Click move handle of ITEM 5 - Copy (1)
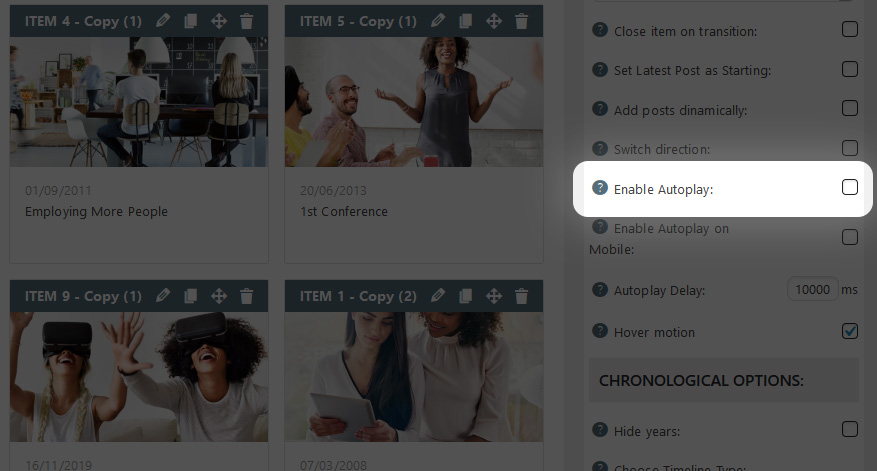This screenshot has height=471, width=877. pyautogui.click(x=493, y=21)
